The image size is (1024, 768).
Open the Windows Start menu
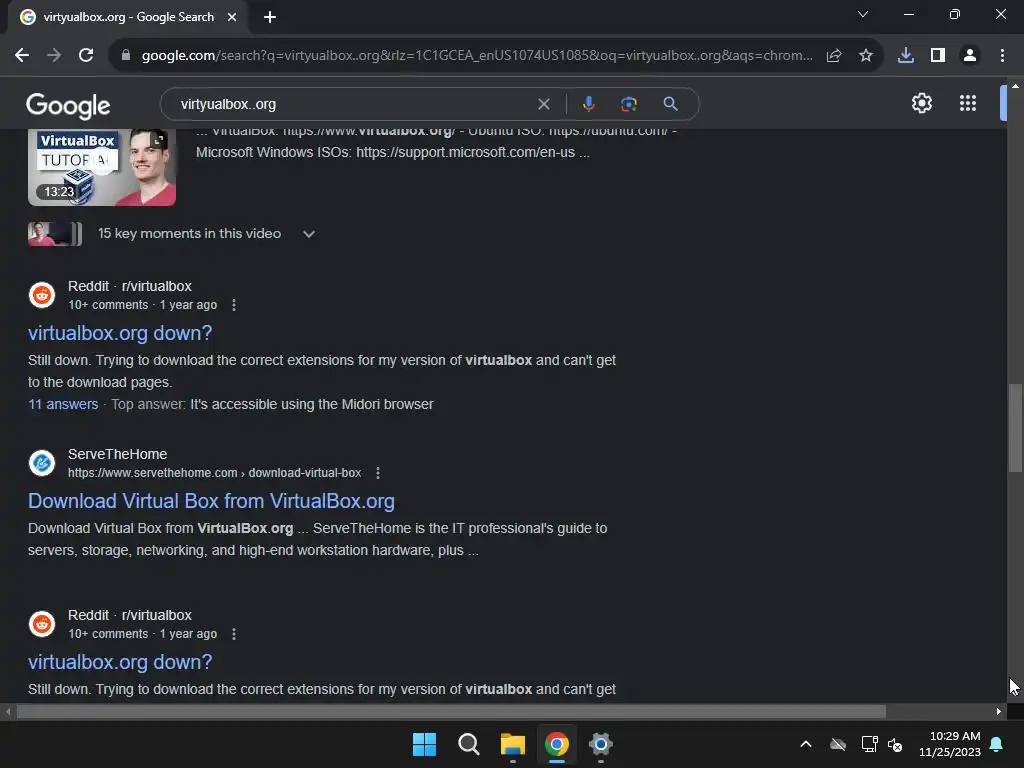point(424,744)
